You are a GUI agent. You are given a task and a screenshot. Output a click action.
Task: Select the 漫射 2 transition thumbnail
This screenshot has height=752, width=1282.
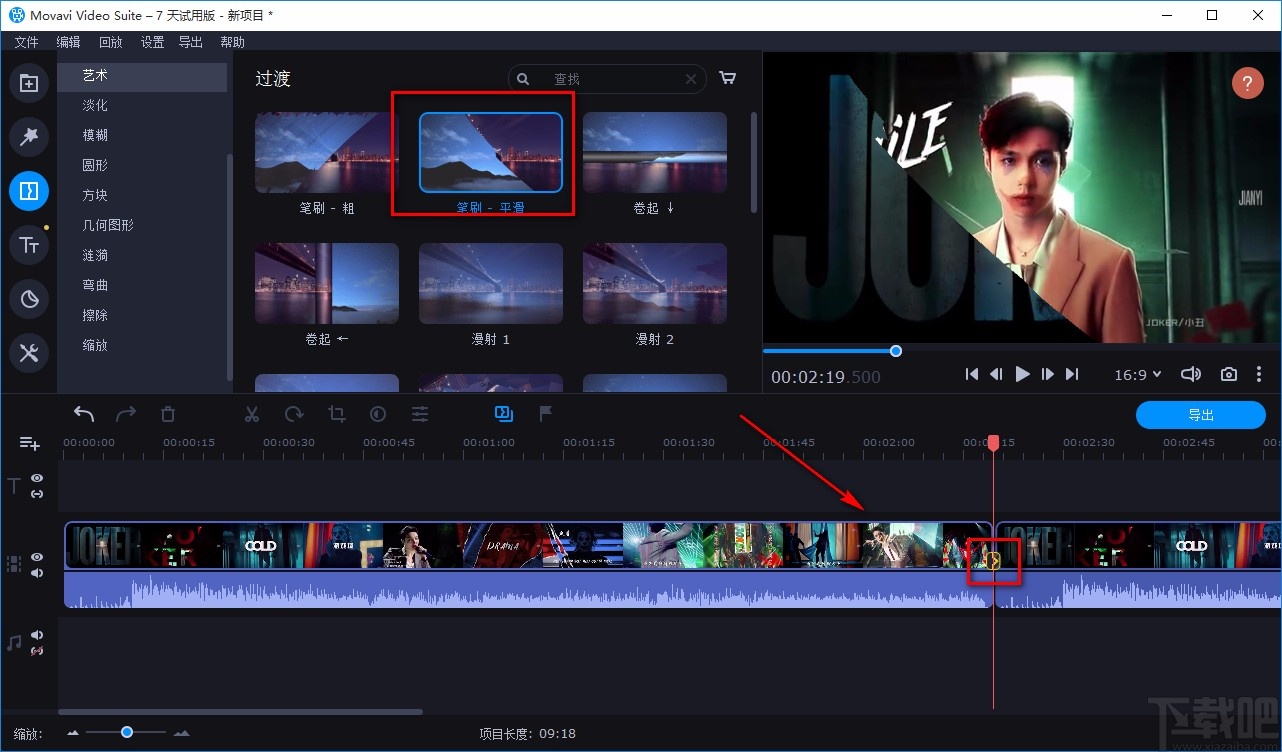click(x=655, y=284)
